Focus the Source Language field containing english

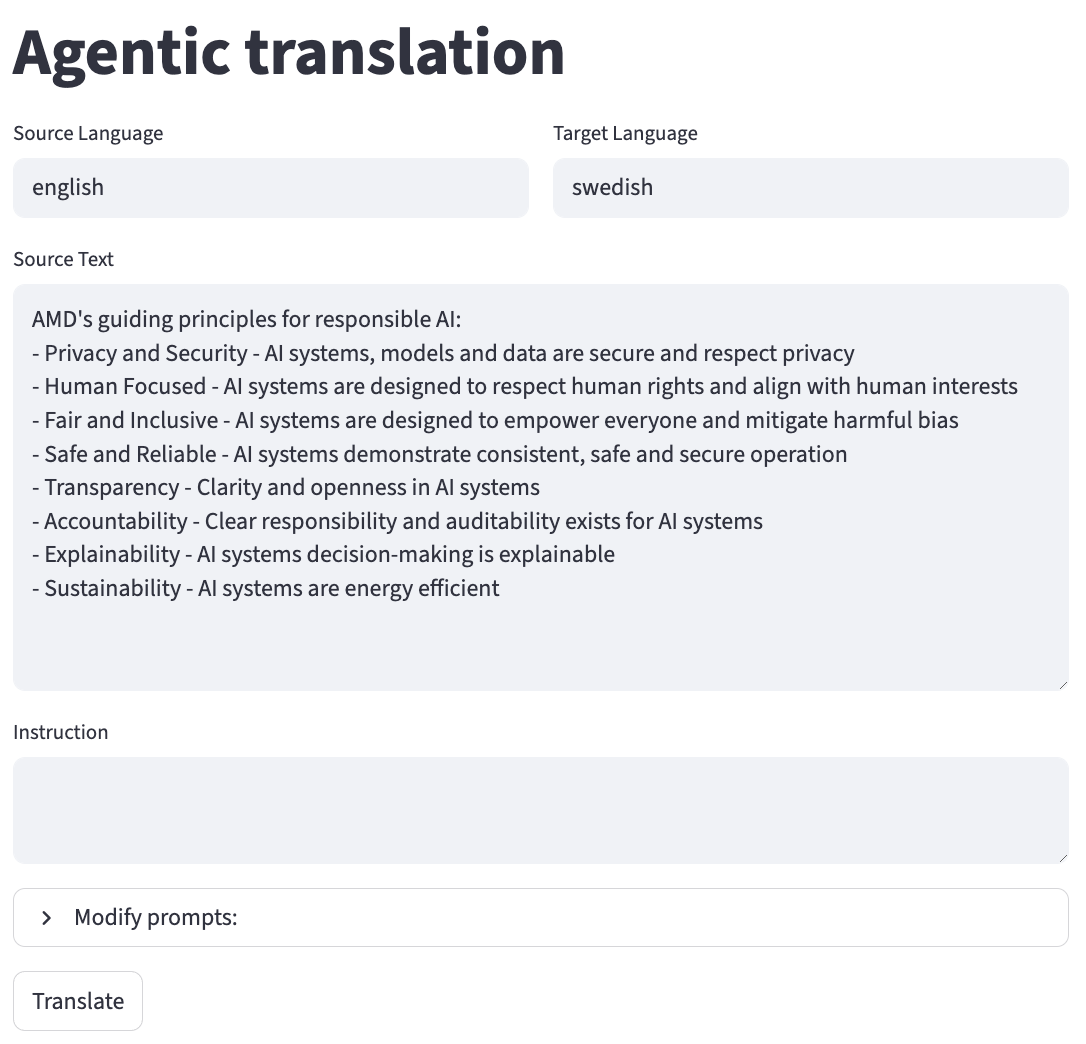tap(270, 188)
